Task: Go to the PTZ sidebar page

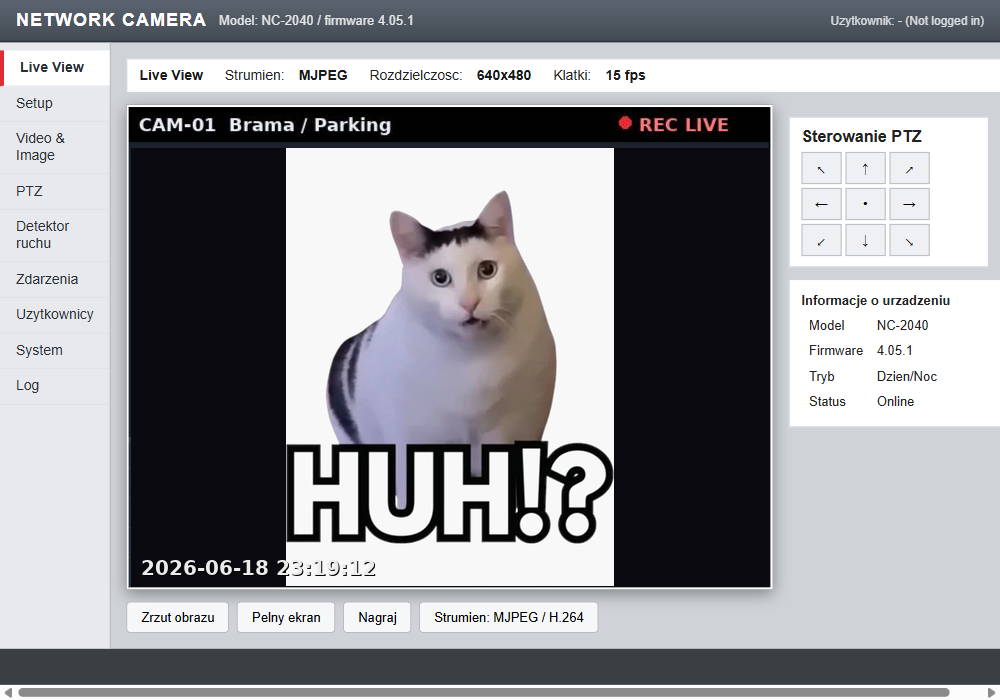Action: click(x=55, y=191)
